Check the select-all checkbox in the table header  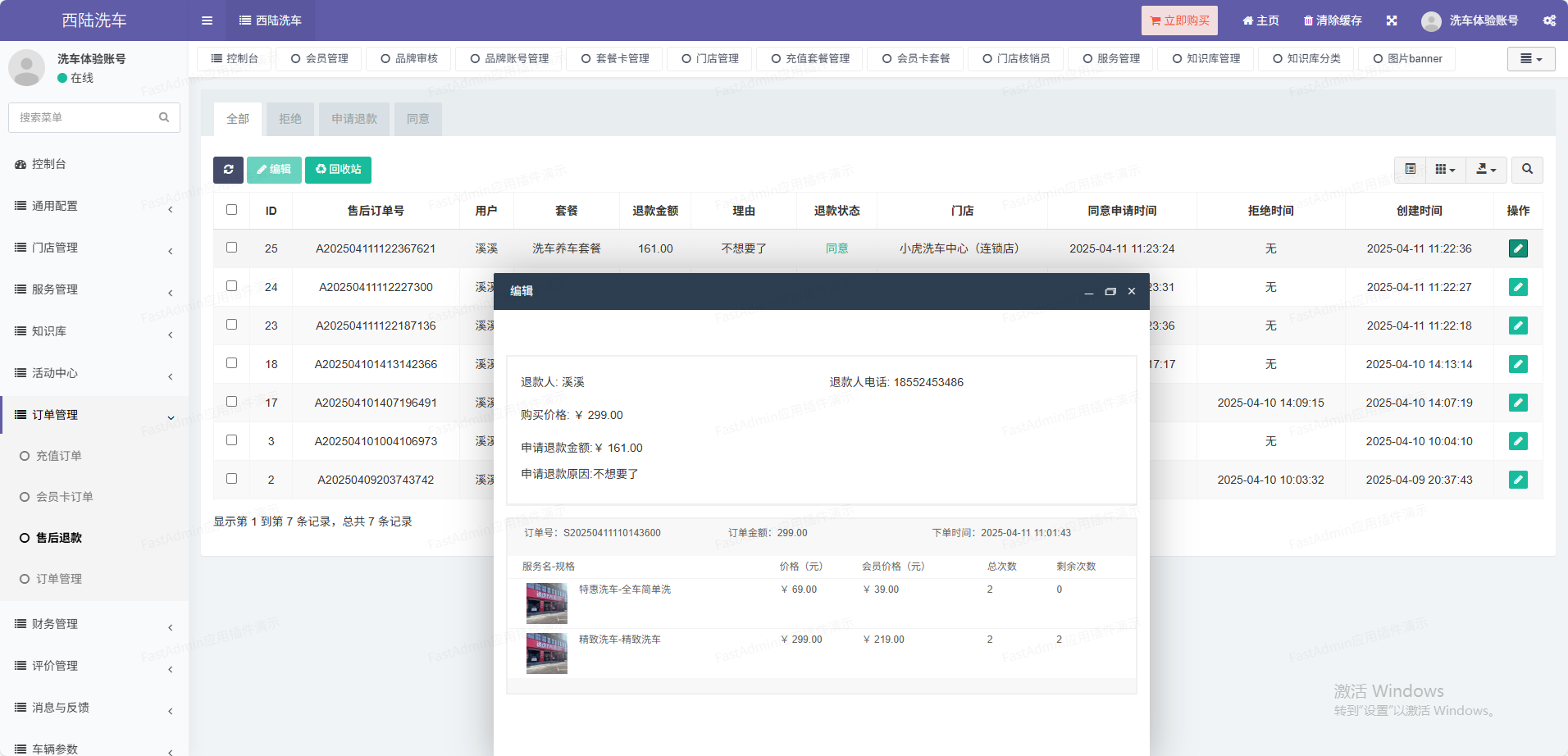(232, 210)
